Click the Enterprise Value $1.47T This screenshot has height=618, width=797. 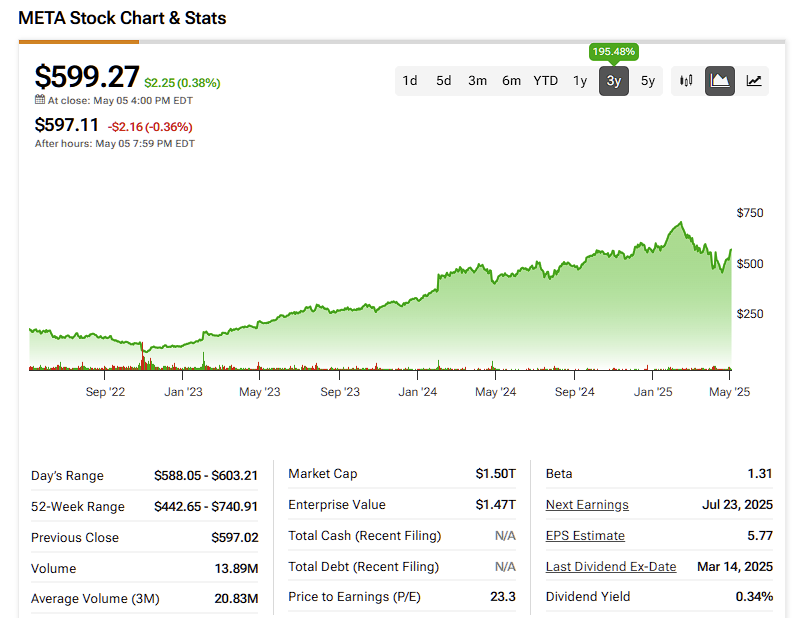pos(496,505)
